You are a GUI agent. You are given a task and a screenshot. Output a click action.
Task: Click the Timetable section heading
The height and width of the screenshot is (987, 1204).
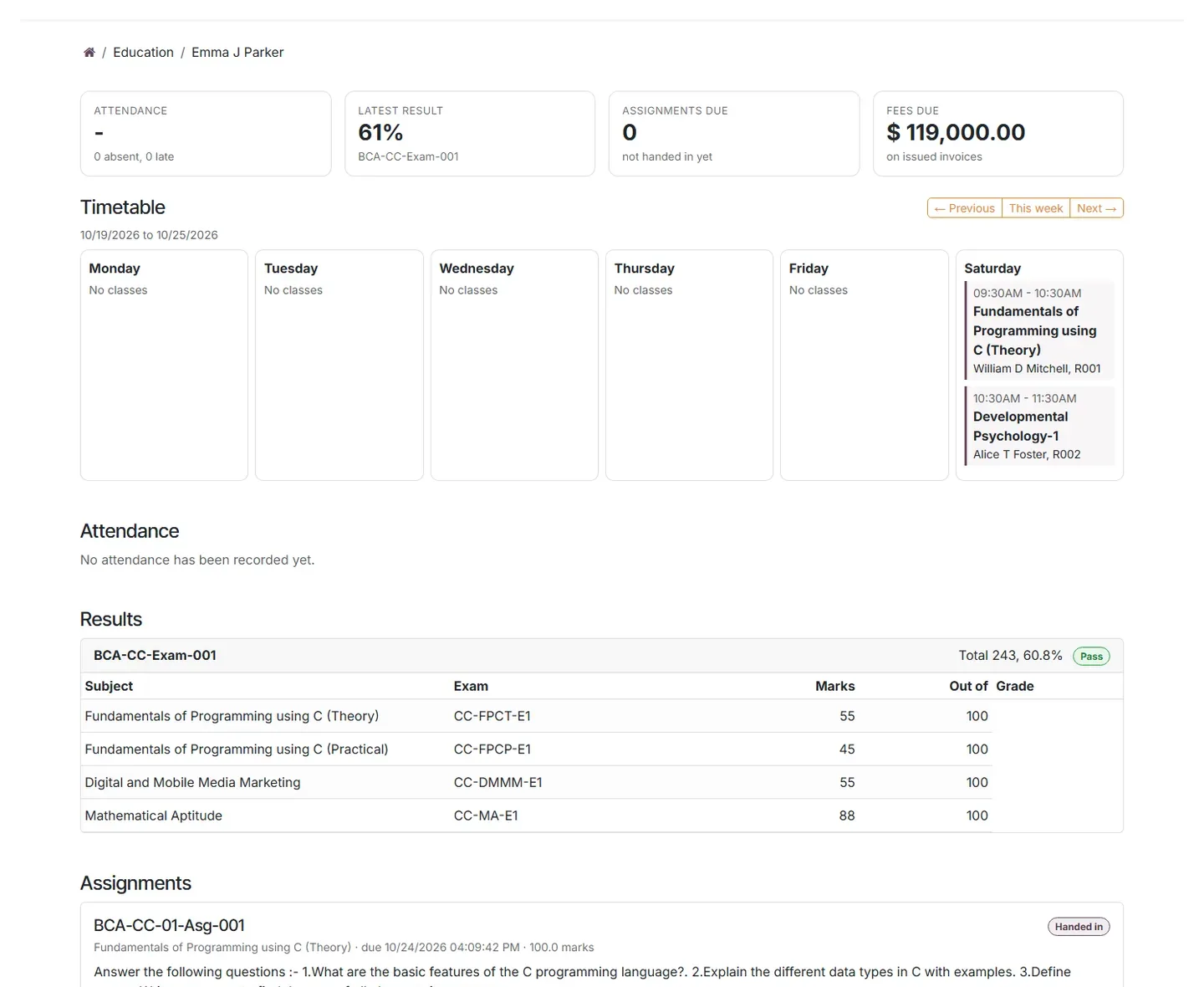tap(123, 207)
